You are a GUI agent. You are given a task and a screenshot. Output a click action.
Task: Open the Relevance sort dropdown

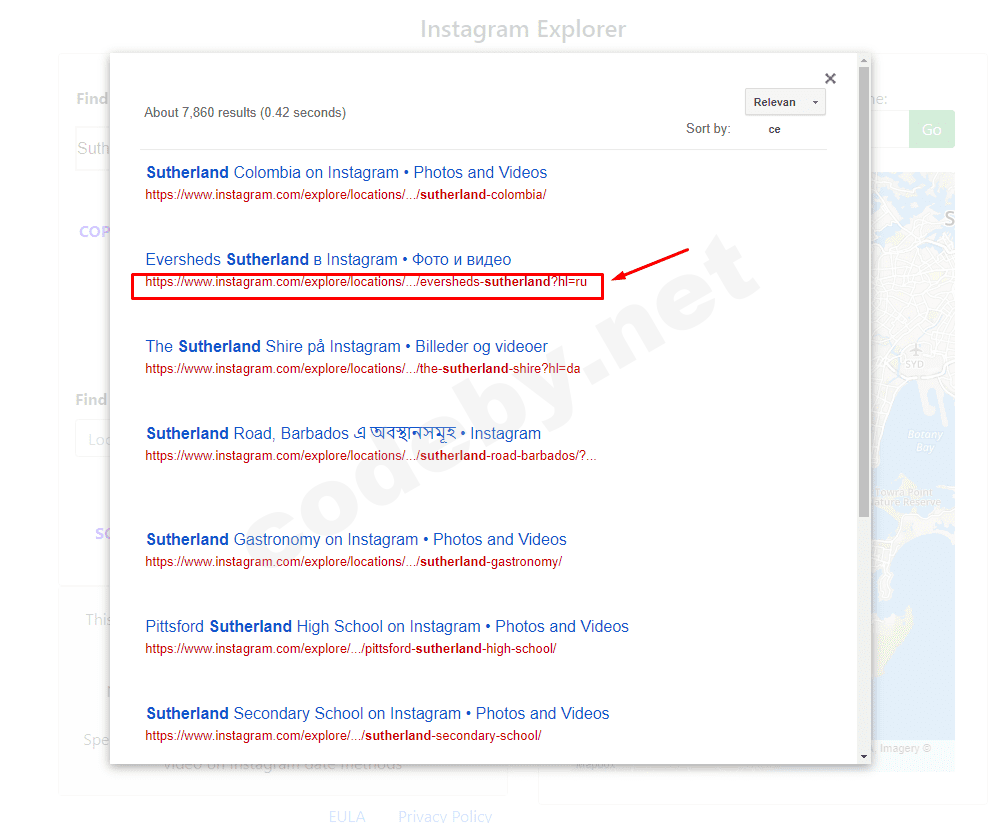click(x=785, y=102)
